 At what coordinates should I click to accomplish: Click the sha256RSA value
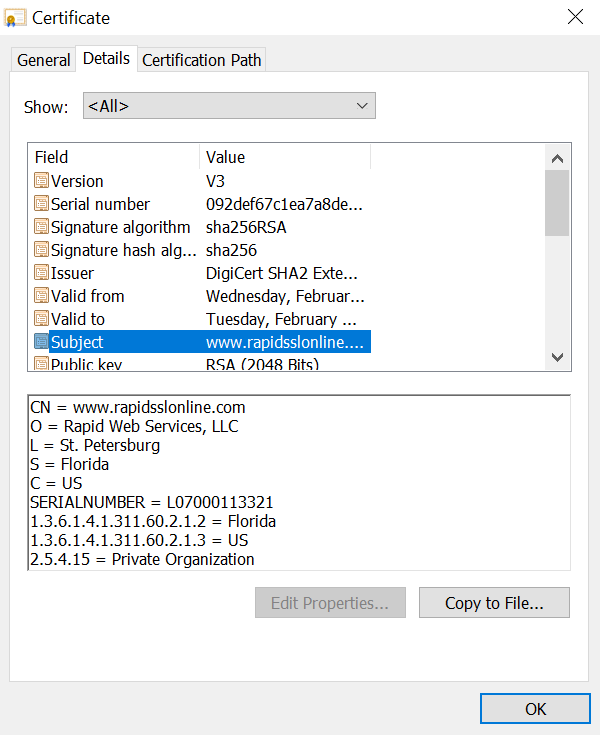coord(246,227)
